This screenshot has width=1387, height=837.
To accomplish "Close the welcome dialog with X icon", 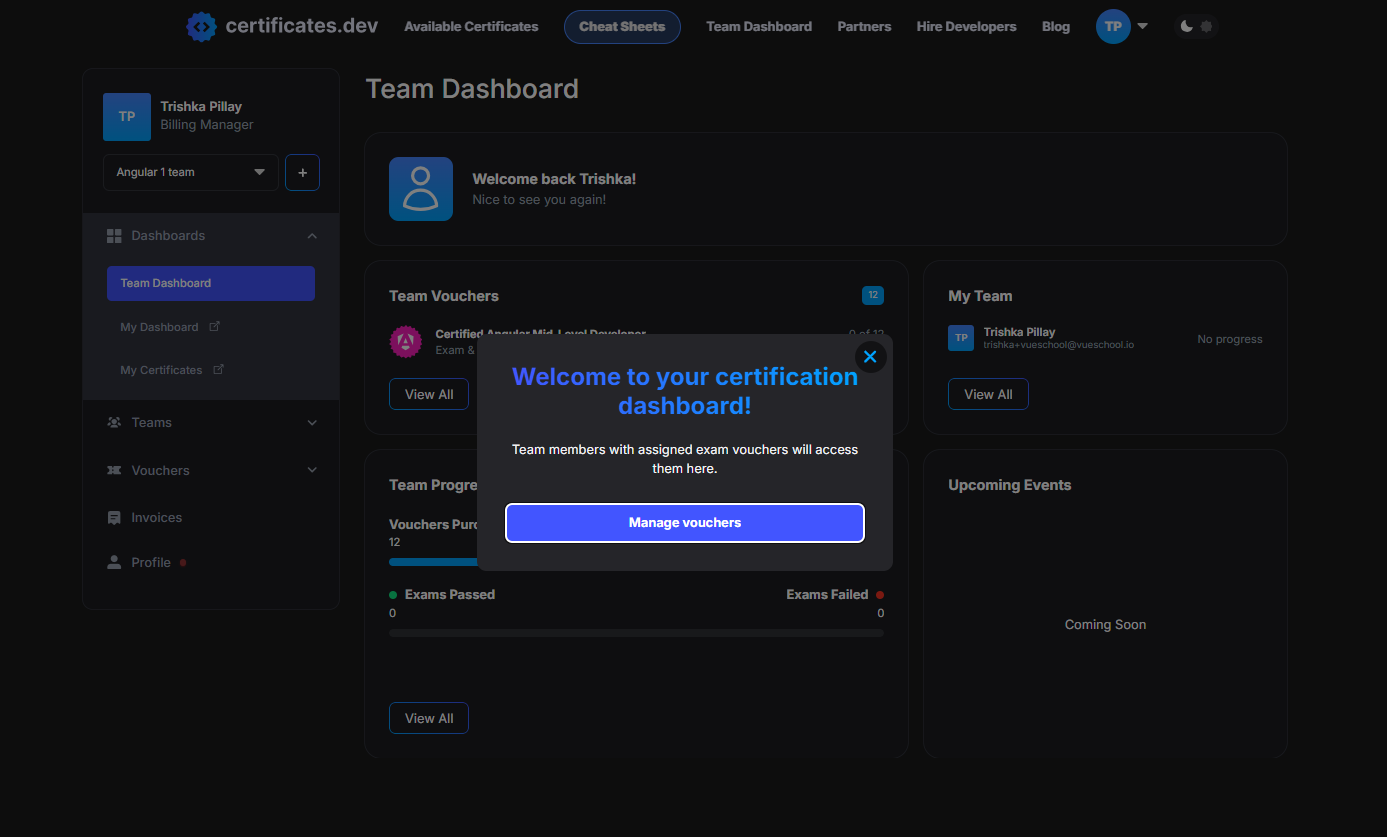I will [x=870, y=357].
